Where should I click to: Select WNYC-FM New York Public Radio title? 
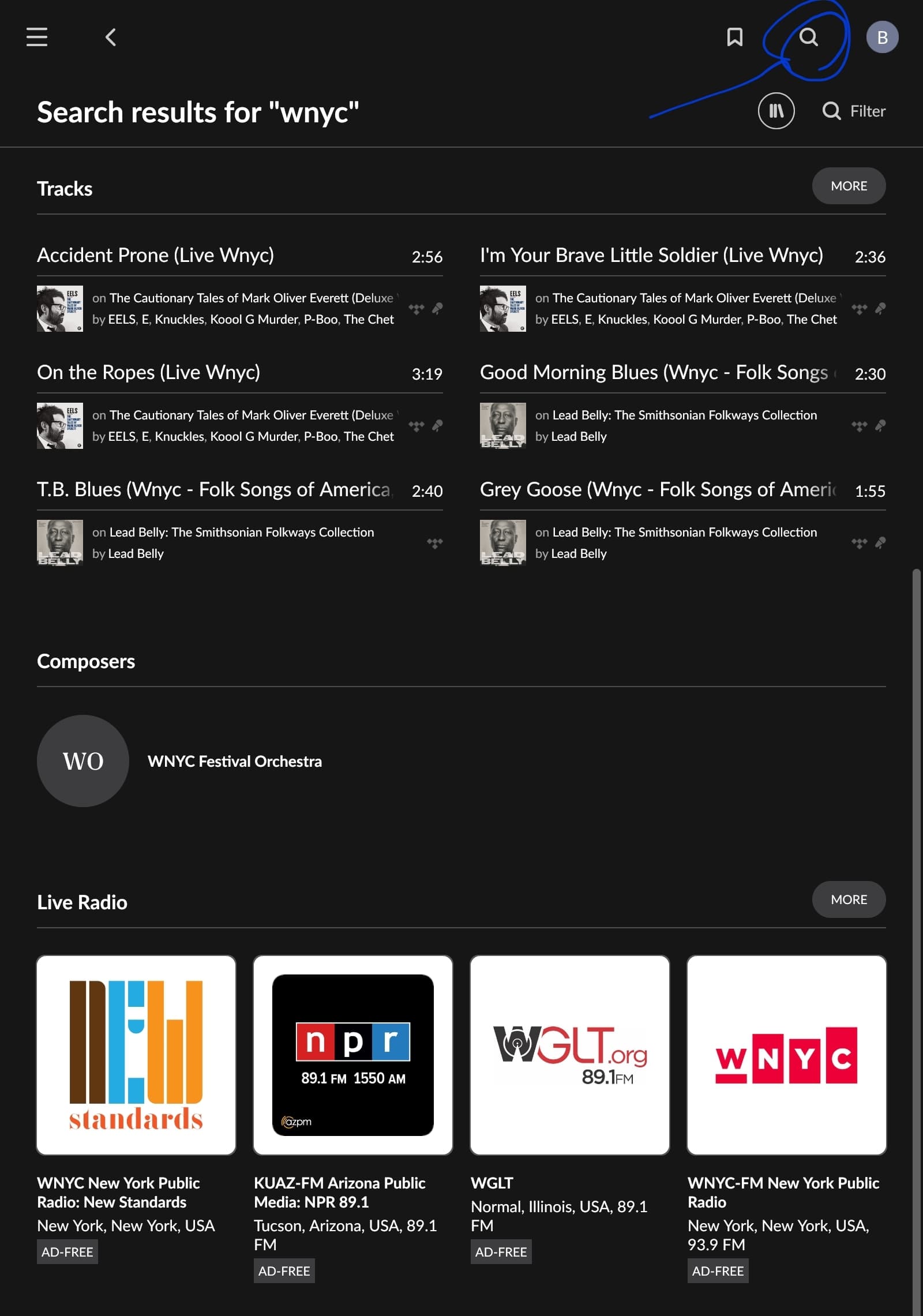[x=783, y=1192]
